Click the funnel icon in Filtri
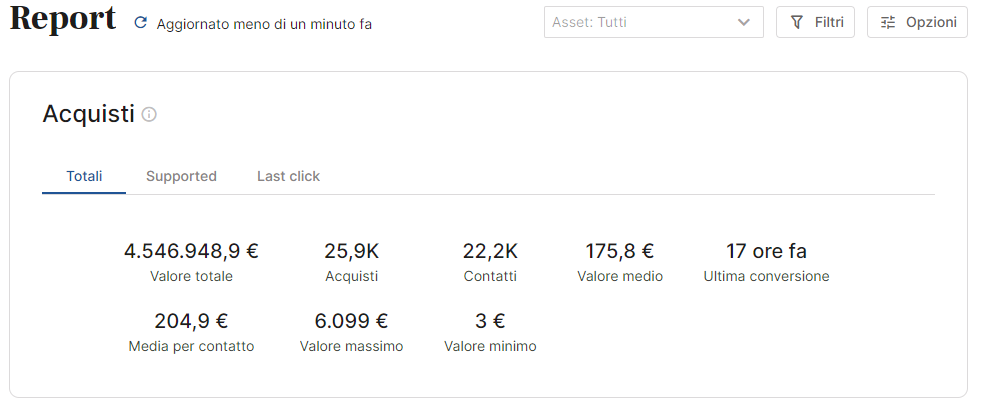The image size is (983, 402). tap(797, 23)
